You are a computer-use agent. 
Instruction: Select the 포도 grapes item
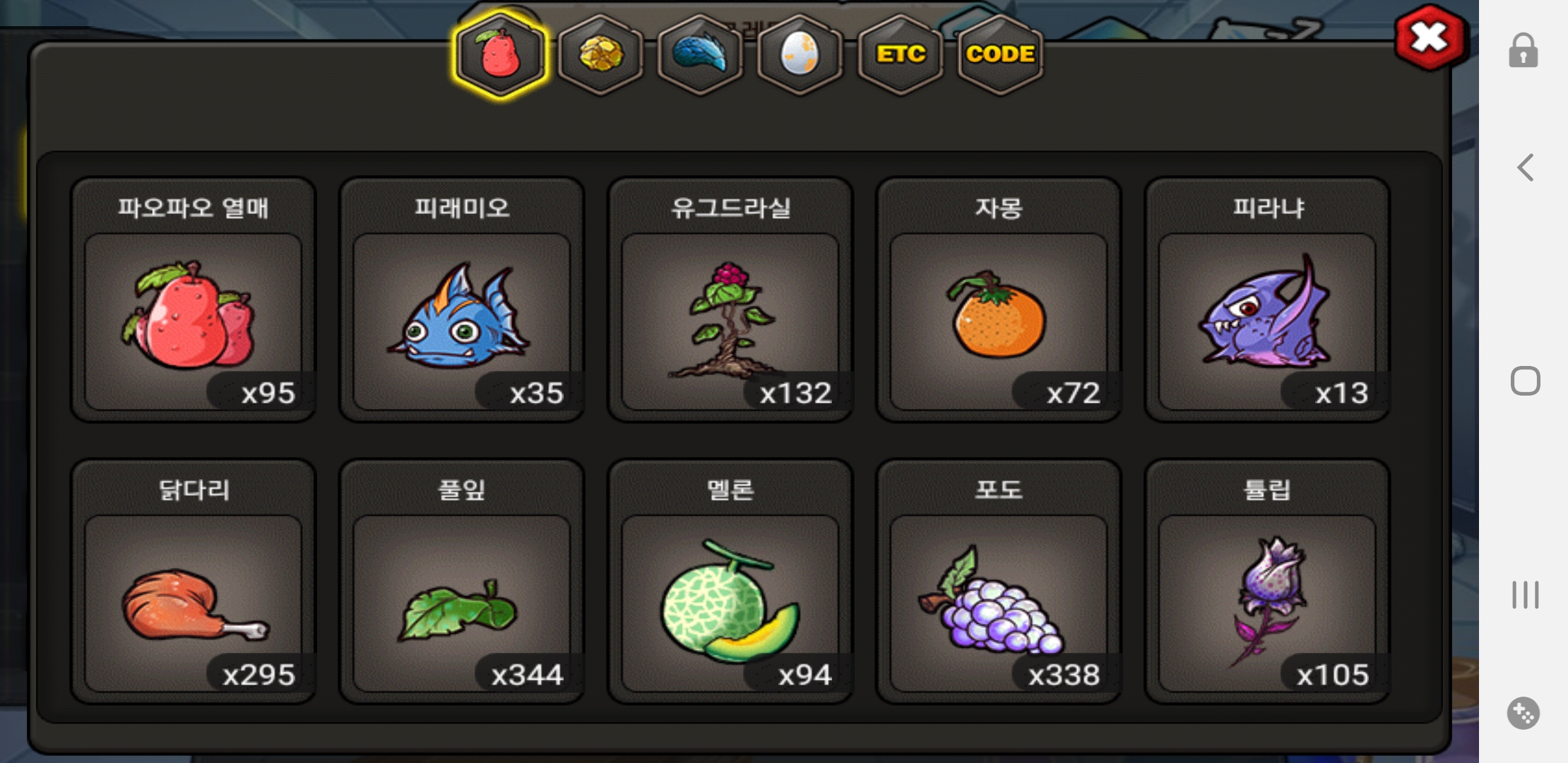point(999,581)
